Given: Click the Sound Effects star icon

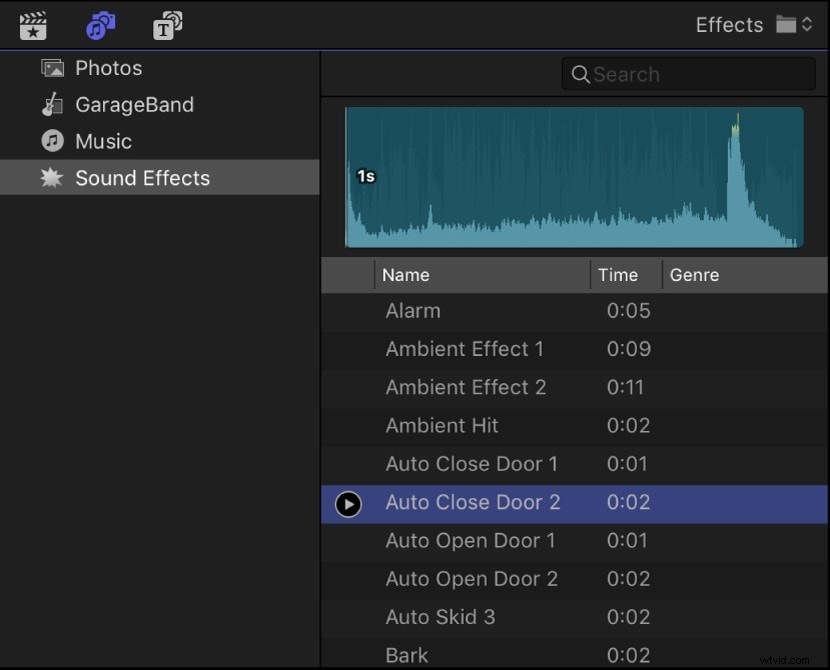Looking at the screenshot, I should (x=52, y=178).
